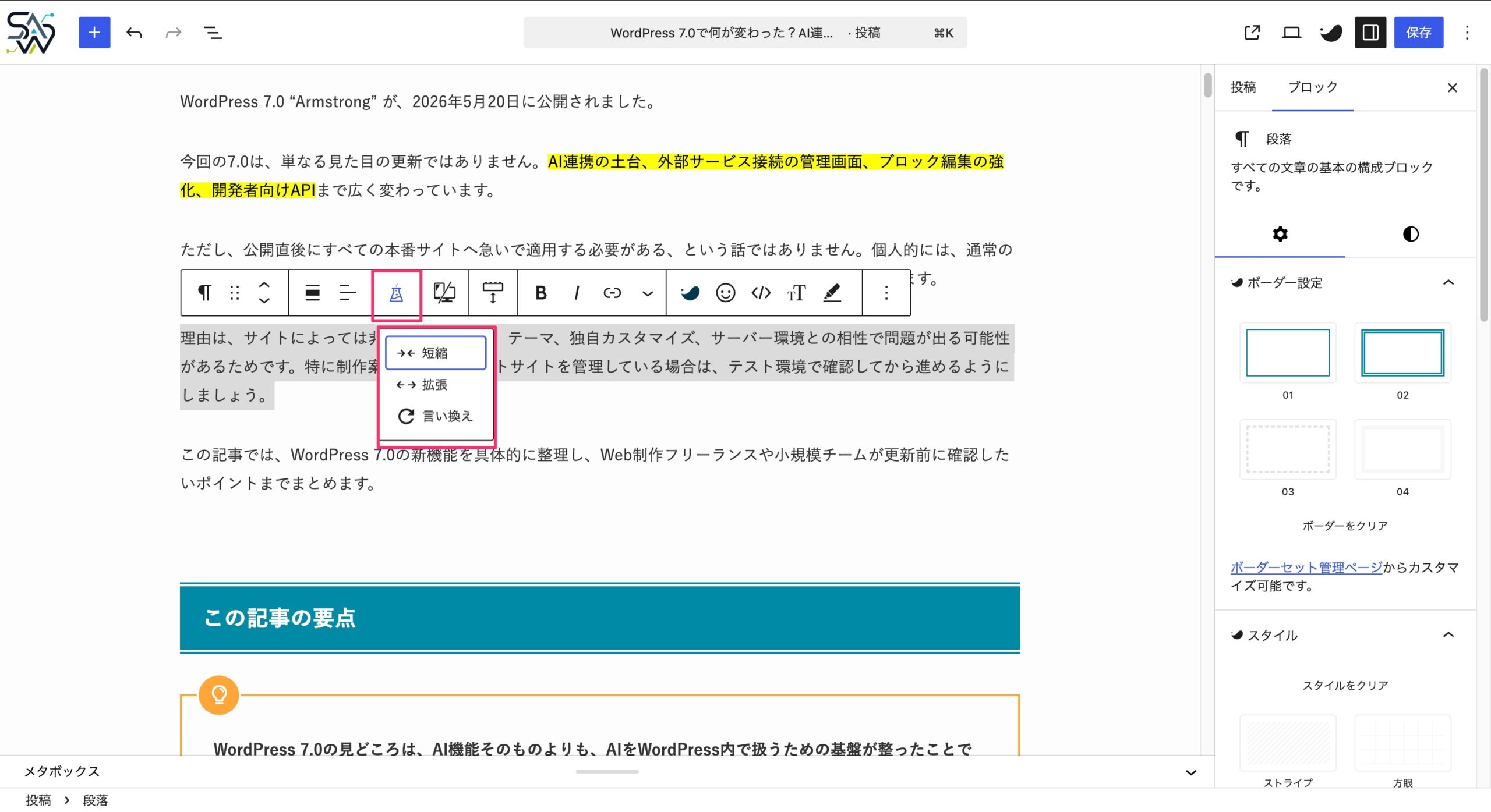This screenshot has height=812, width=1491.
Task: Click the 保存 save button
Action: (x=1419, y=33)
